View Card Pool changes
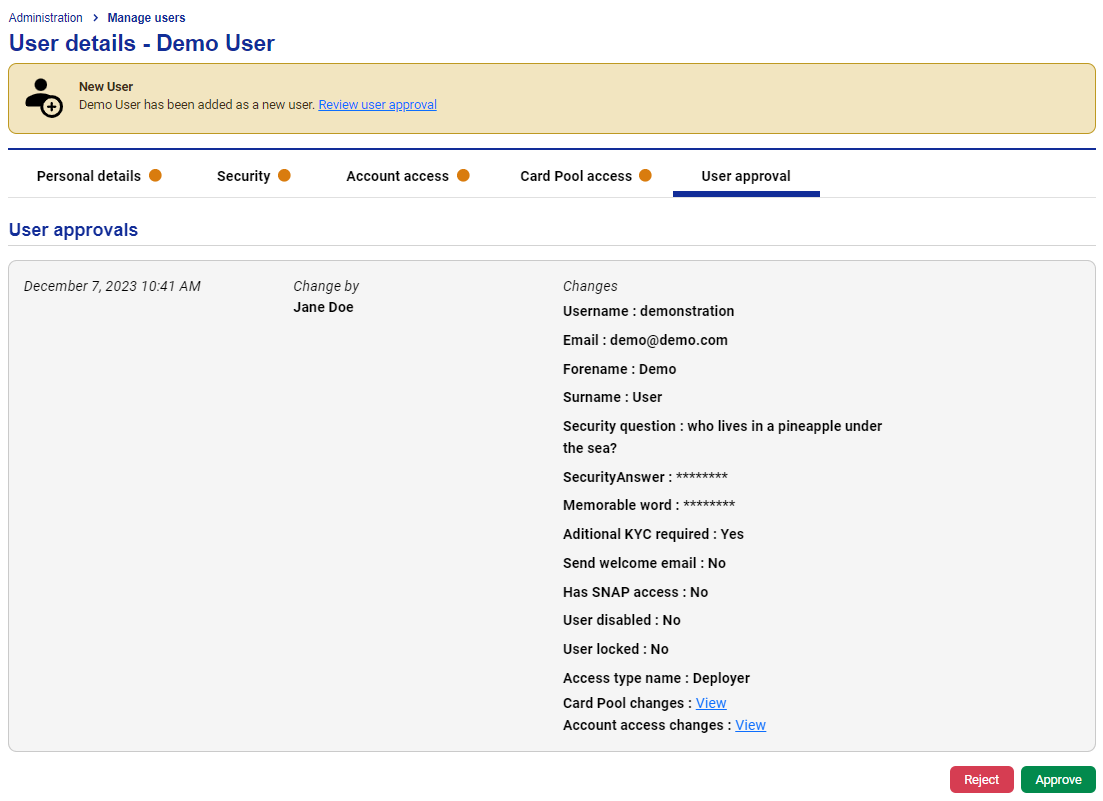Image resolution: width=1103 pixels, height=801 pixels. coord(711,703)
